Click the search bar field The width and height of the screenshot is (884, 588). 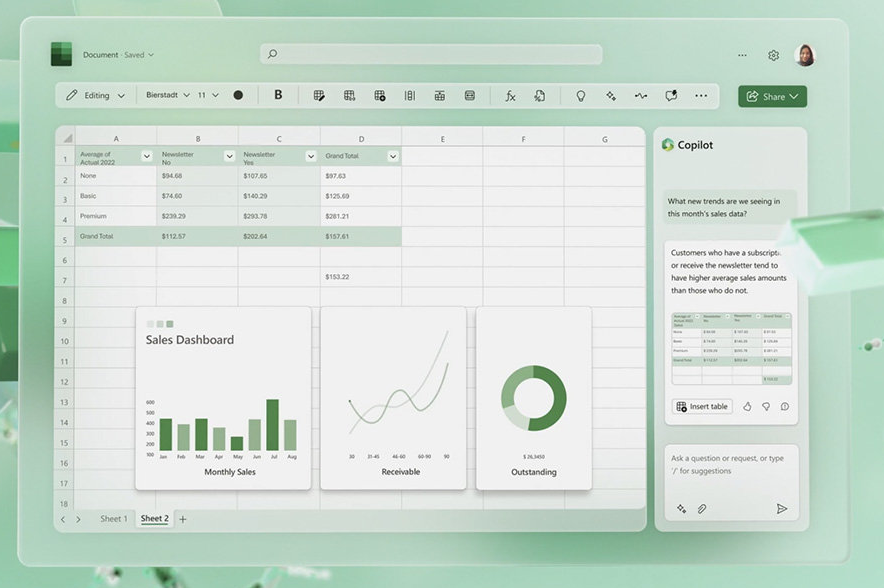(x=431, y=54)
